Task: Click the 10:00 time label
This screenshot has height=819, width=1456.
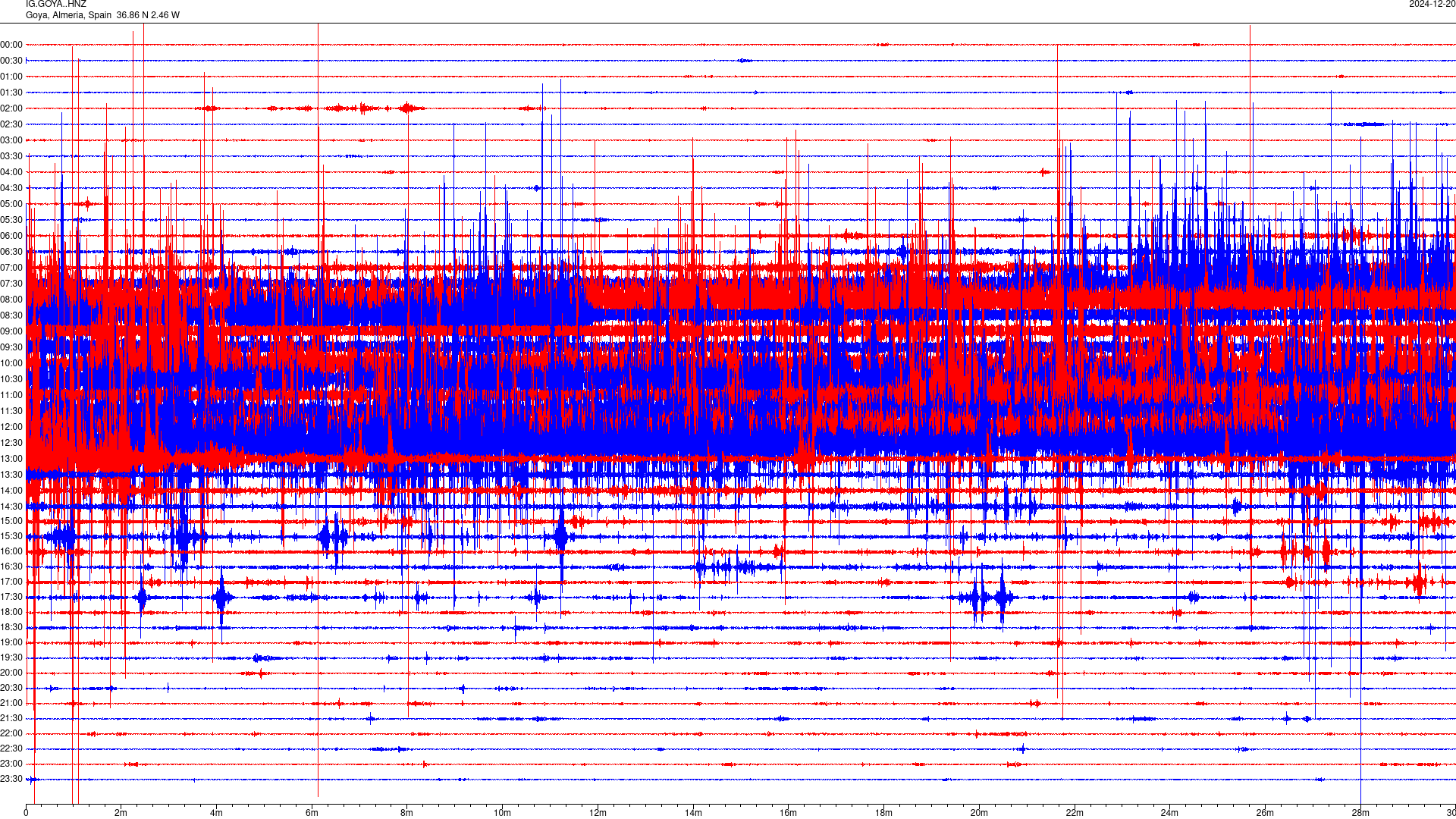Action: pos(11,363)
